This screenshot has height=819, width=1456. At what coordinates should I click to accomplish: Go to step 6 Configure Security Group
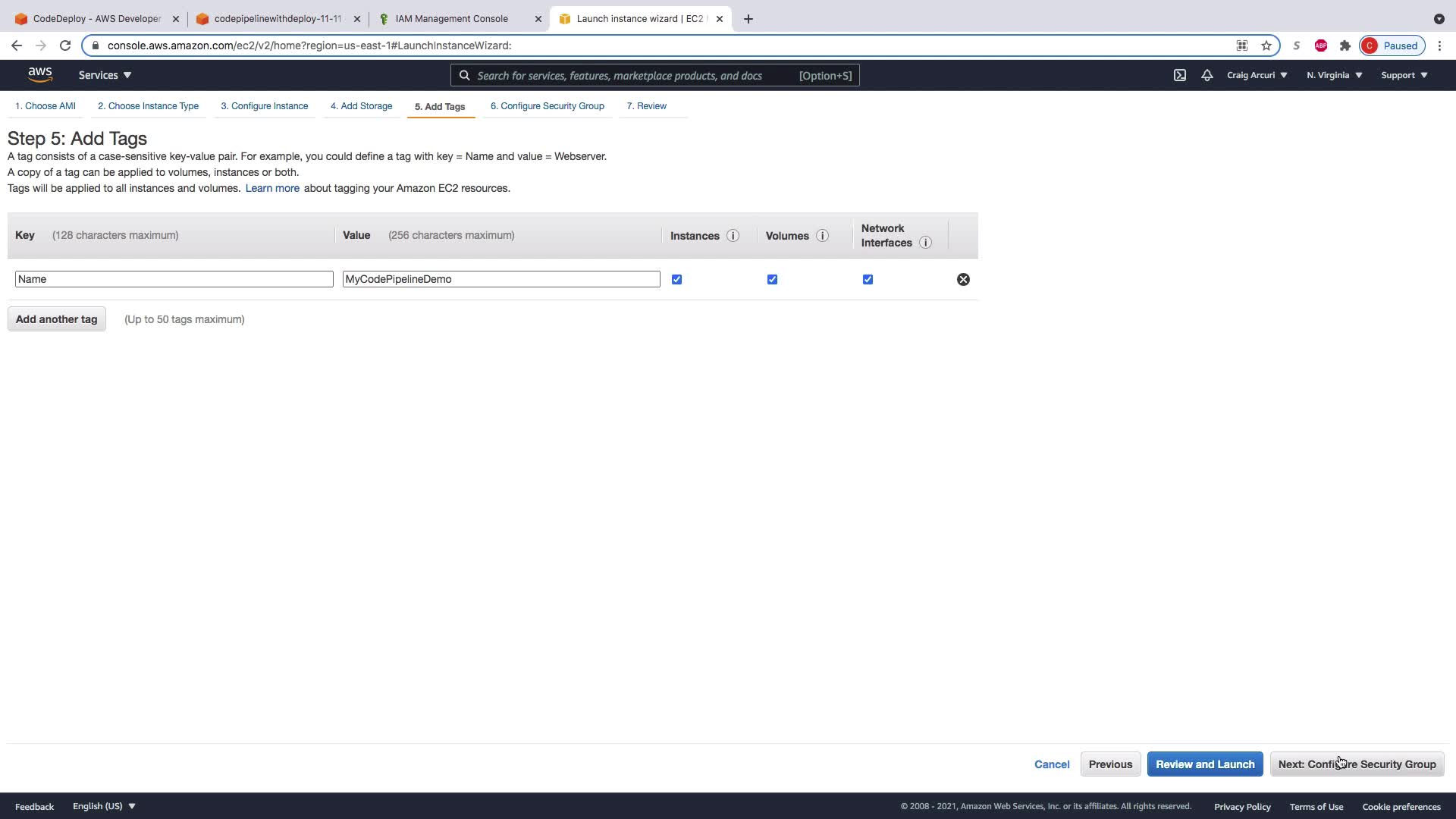coord(547,106)
